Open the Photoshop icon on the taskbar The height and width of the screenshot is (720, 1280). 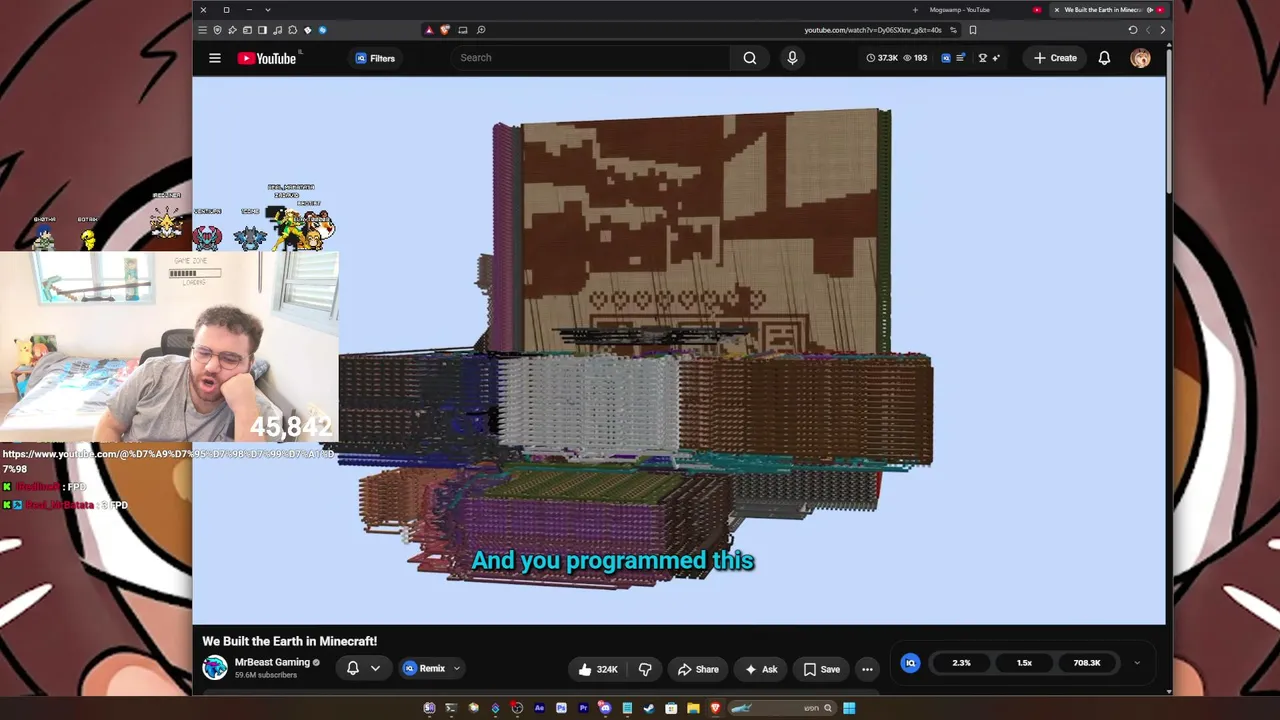click(x=561, y=708)
